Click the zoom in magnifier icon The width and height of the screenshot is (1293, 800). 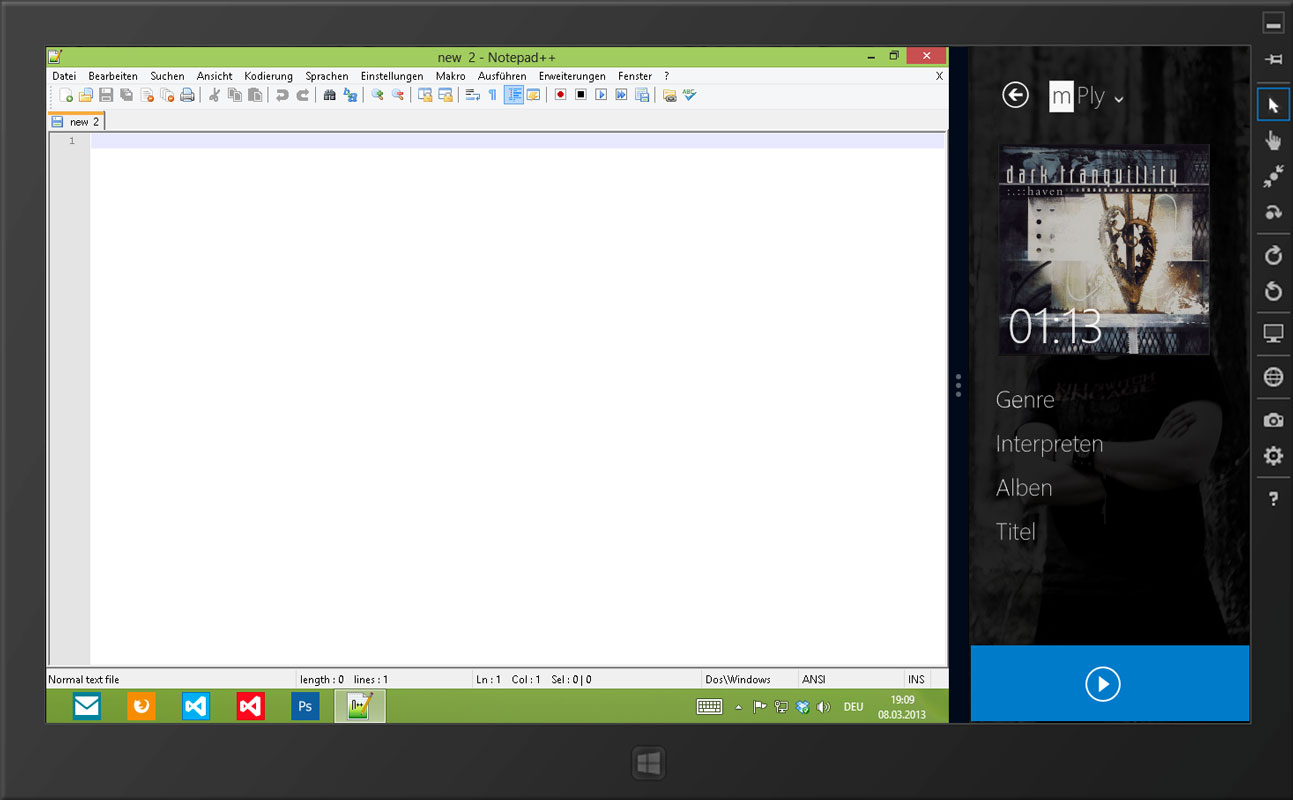[x=377, y=95]
